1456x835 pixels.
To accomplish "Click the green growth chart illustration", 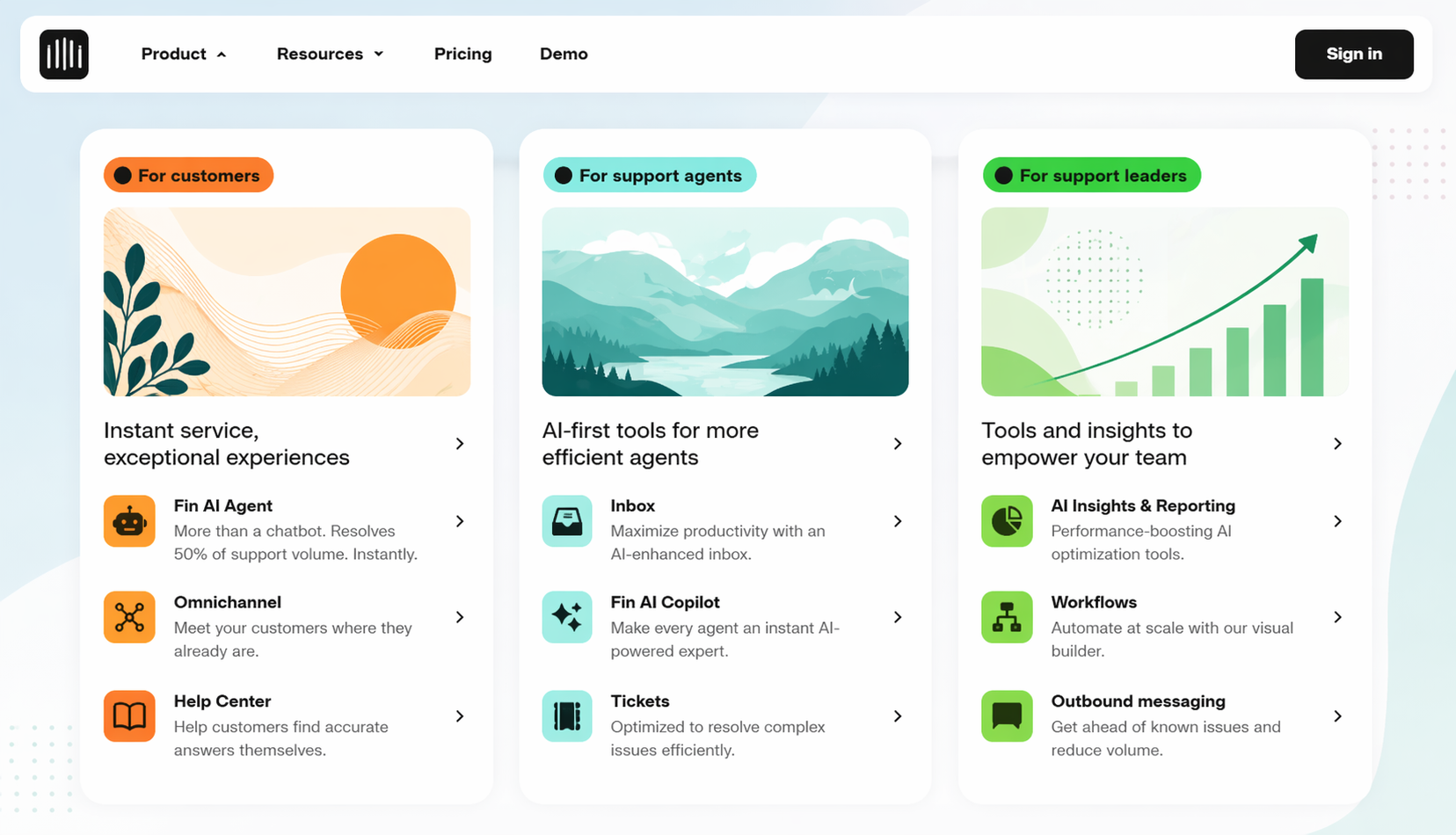I will [x=1165, y=301].
